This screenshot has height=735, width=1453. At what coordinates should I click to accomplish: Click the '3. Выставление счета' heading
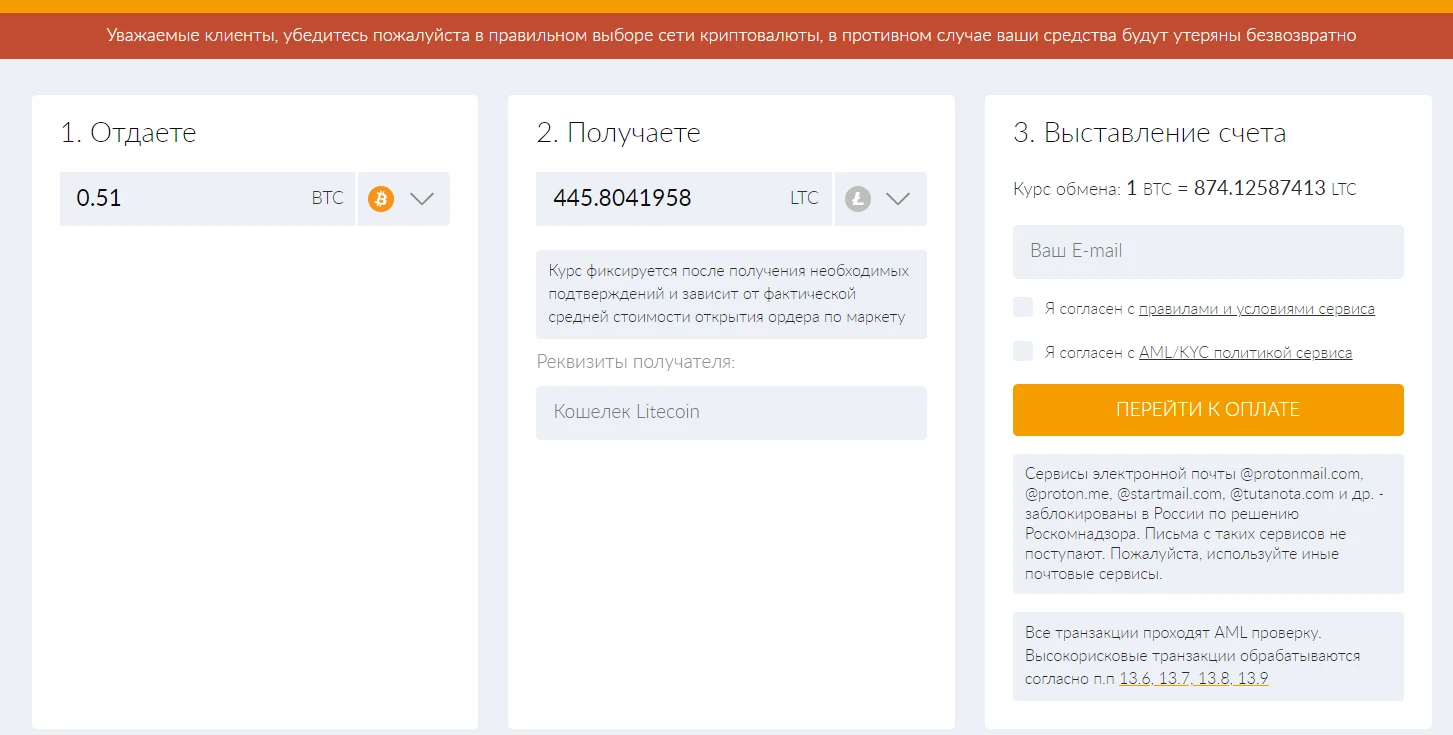pyautogui.click(x=1150, y=133)
